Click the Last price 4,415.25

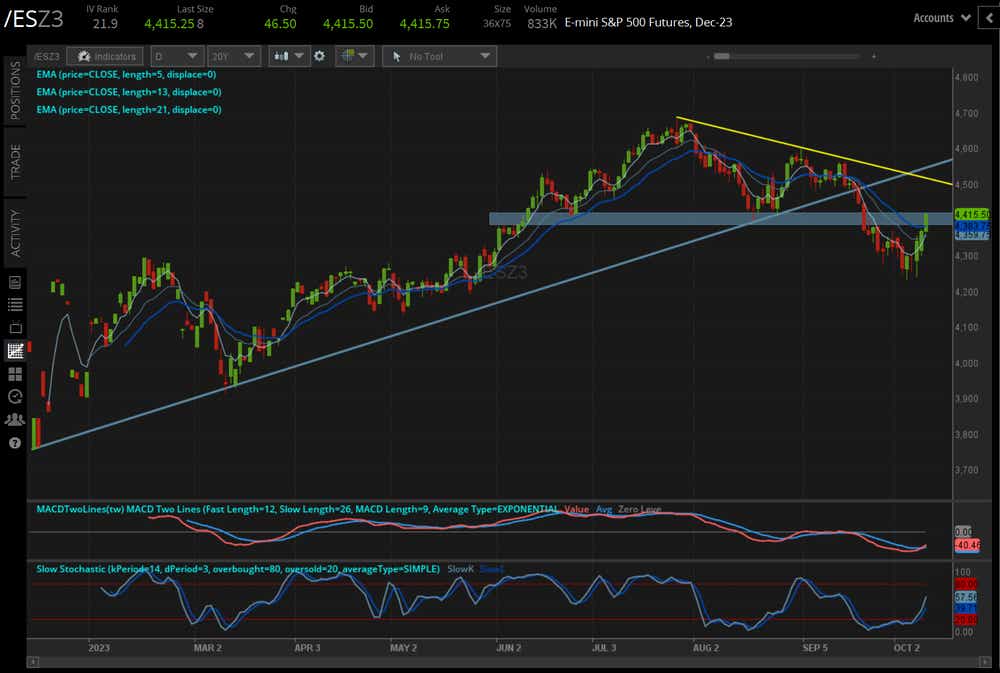pos(169,24)
